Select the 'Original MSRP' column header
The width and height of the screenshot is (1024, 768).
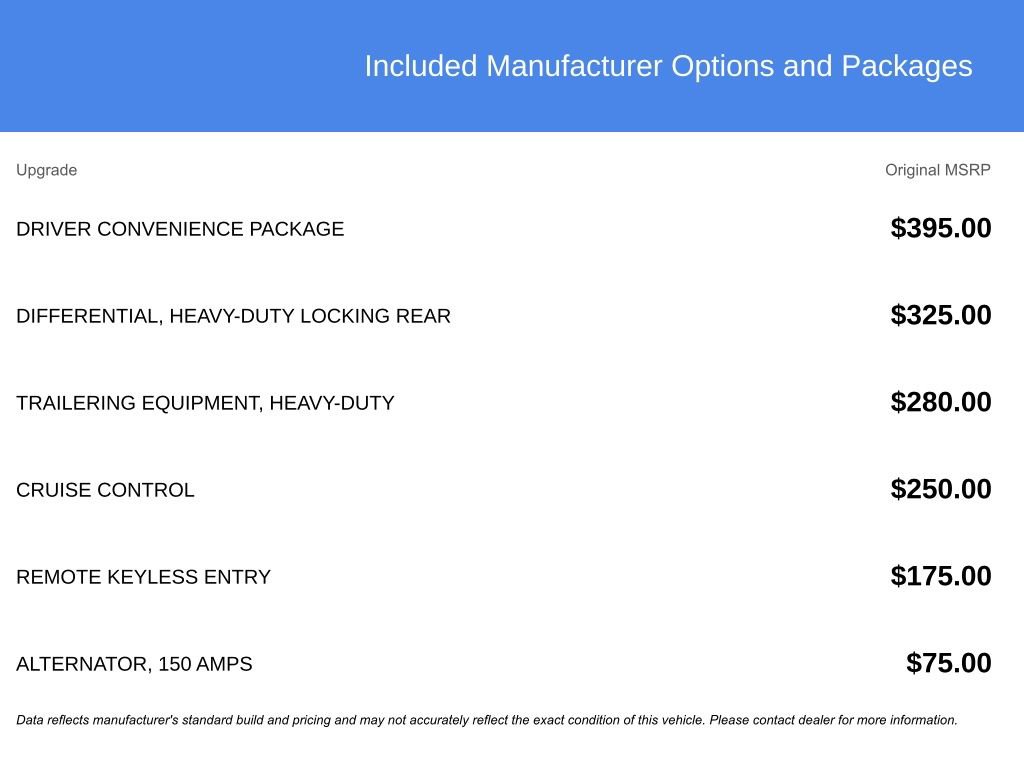click(937, 170)
